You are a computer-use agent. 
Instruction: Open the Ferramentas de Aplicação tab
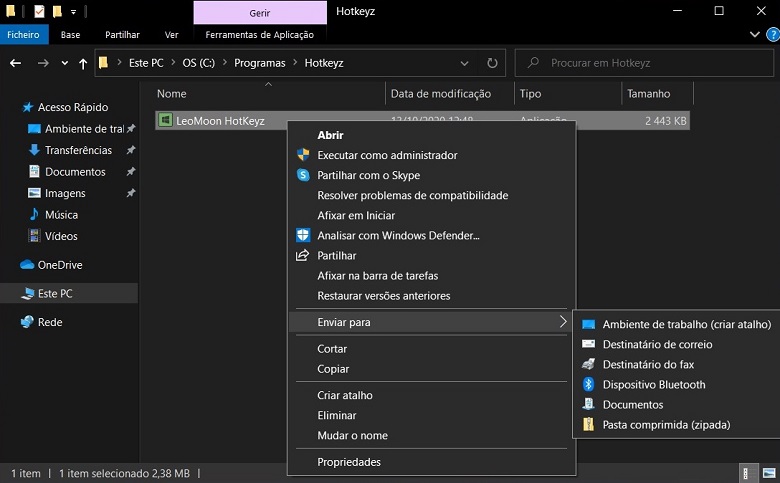(x=260, y=34)
